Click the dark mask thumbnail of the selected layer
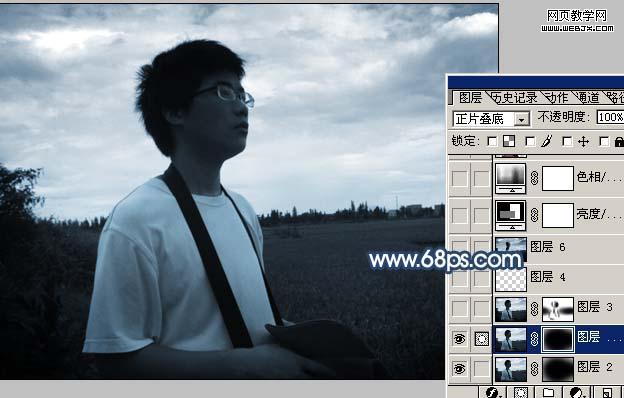This screenshot has width=624, height=398. pos(558,339)
